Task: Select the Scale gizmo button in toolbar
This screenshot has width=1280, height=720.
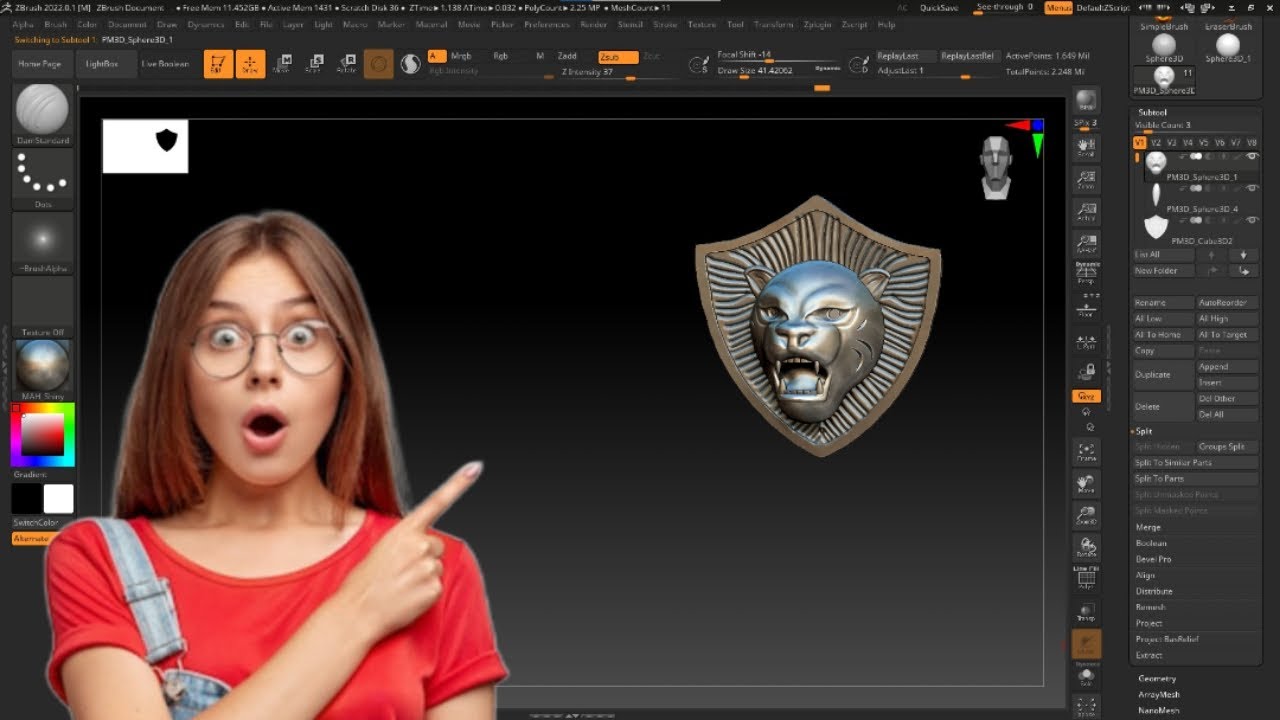Action: click(314, 64)
